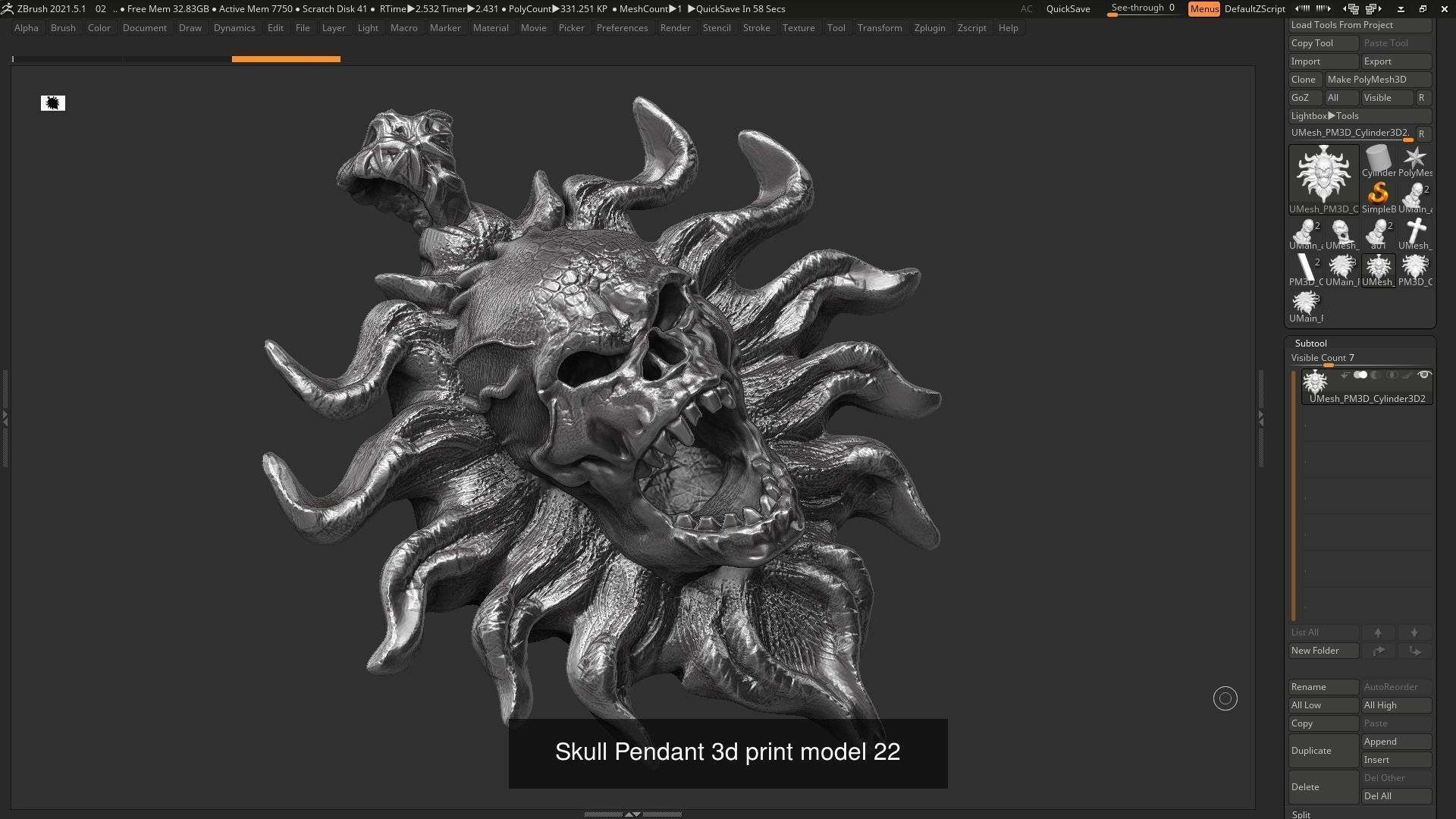The image size is (1456, 819).
Task: Click move subtool into folder up arrow
Action: point(1378,651)
